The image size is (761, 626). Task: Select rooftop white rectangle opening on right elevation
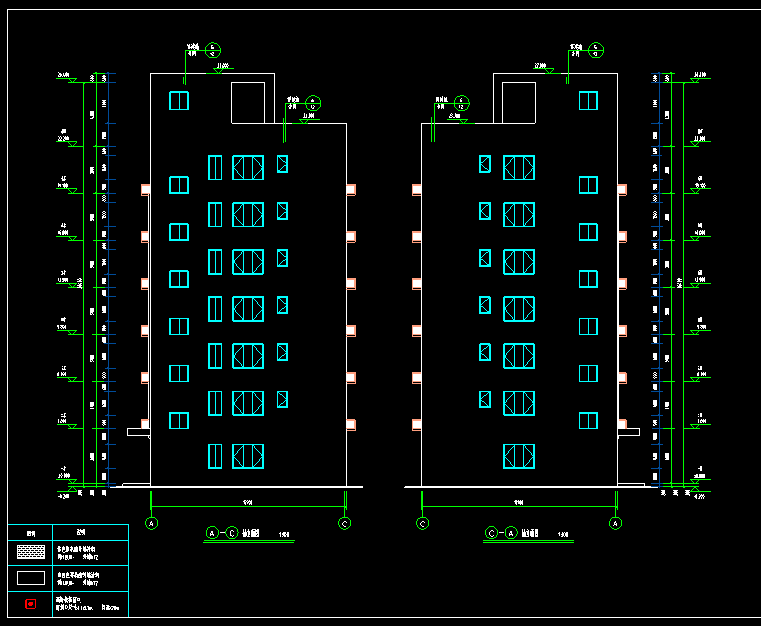pyautogui.click(x=519, y=103)
